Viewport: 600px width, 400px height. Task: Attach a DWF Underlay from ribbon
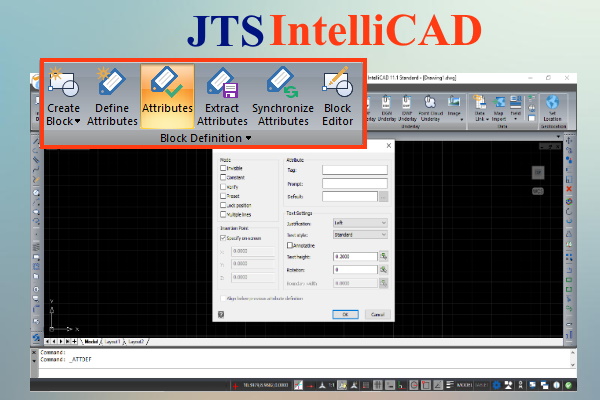tap(407, 109)
